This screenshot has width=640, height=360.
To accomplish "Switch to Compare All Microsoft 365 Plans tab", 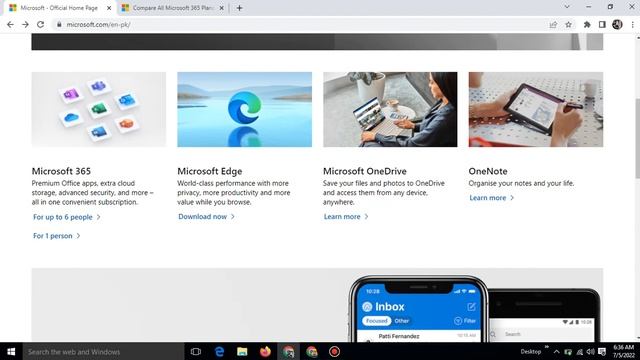I will (173, 8).
